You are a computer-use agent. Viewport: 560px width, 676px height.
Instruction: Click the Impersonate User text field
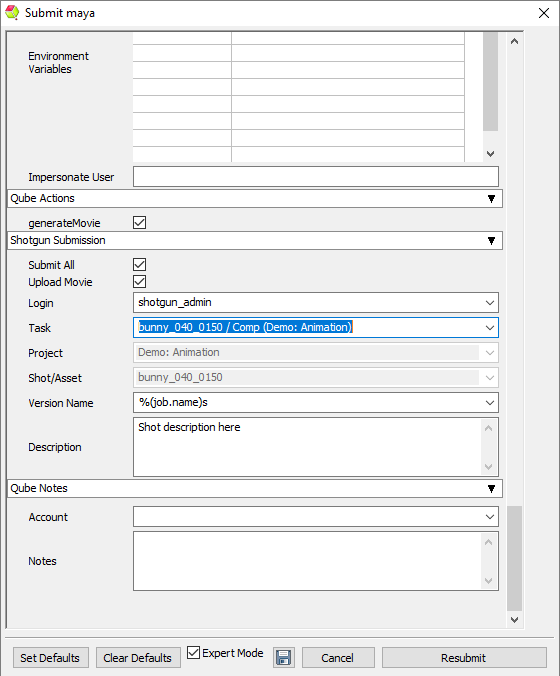click(x=316, y=177)
